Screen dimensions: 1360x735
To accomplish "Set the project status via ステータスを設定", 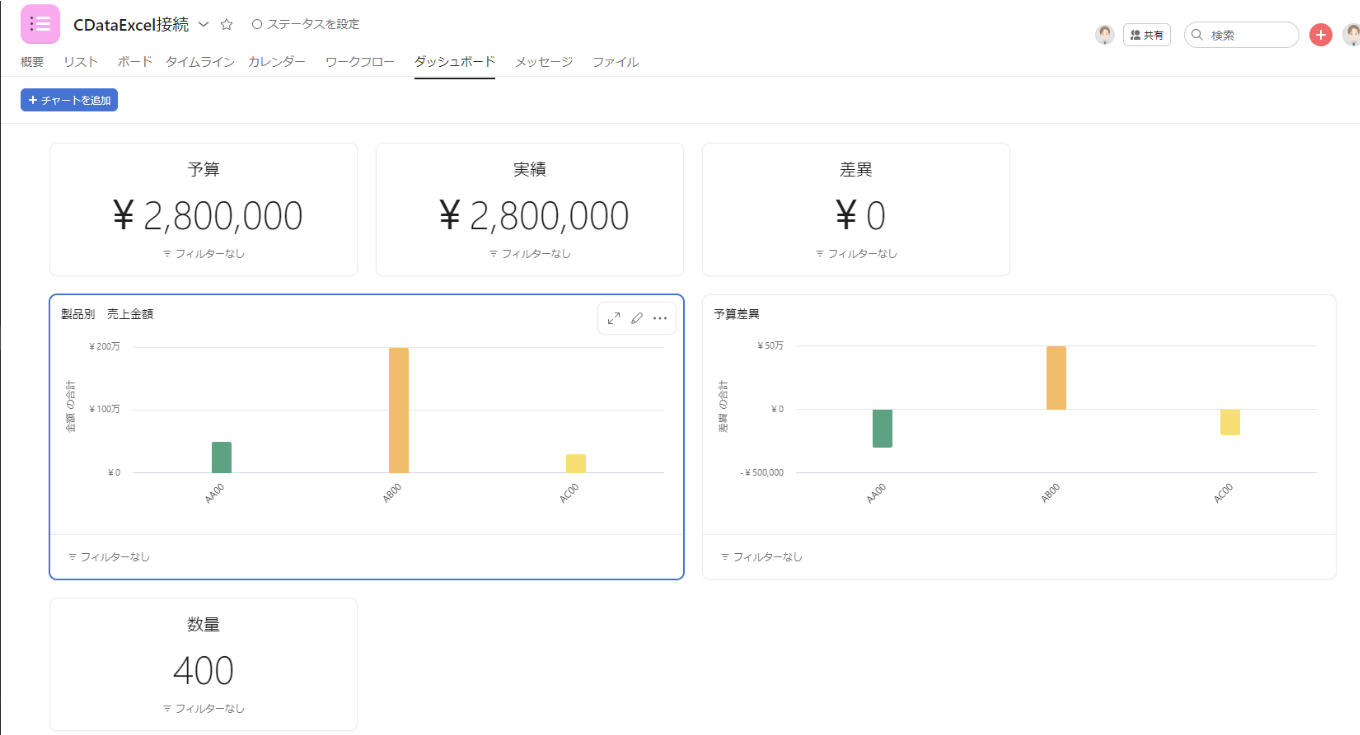I will coord(306,24).
